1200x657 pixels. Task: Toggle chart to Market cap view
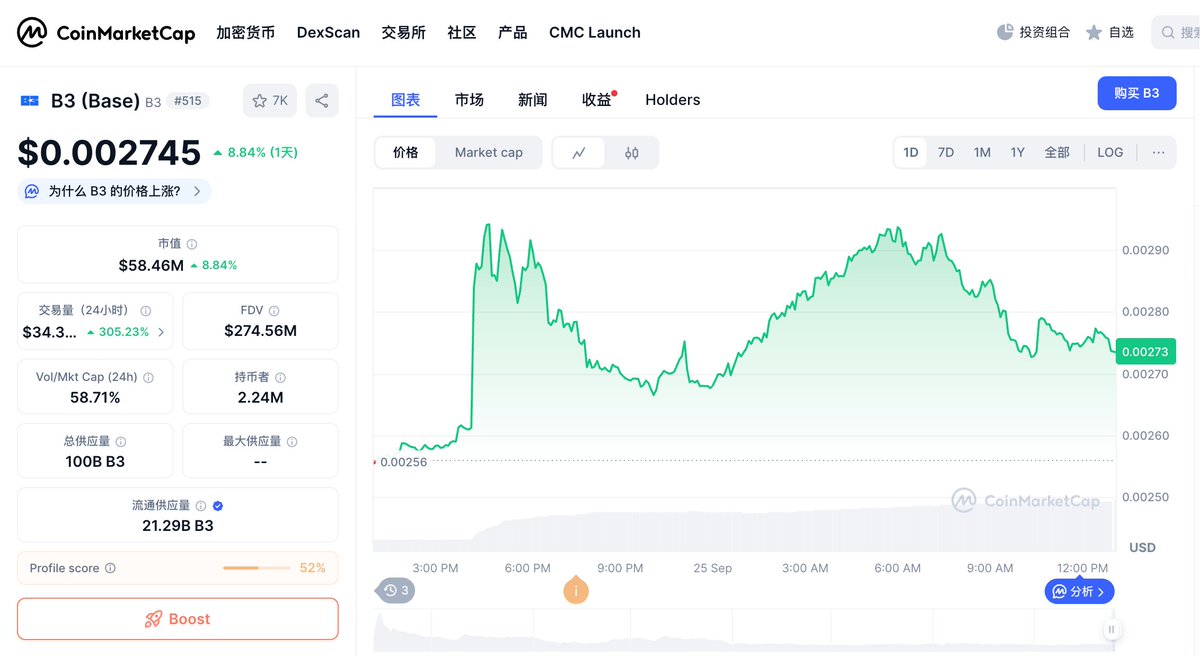pos(488,153)
